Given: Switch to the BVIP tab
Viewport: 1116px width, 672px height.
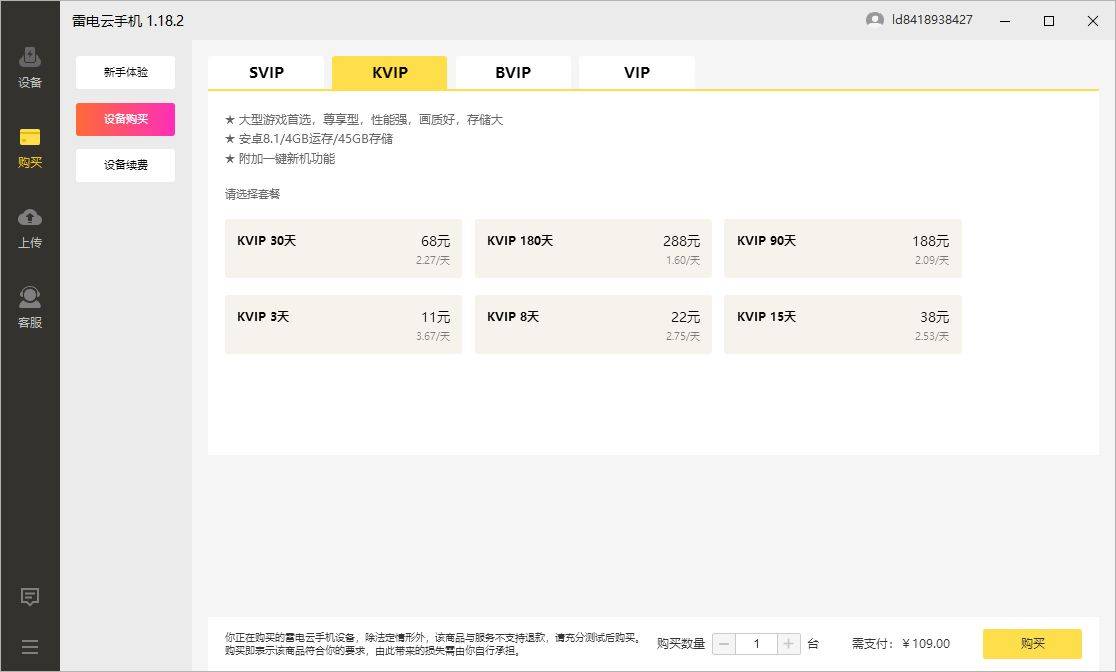Looking at the screenshot, I should 513,73.
